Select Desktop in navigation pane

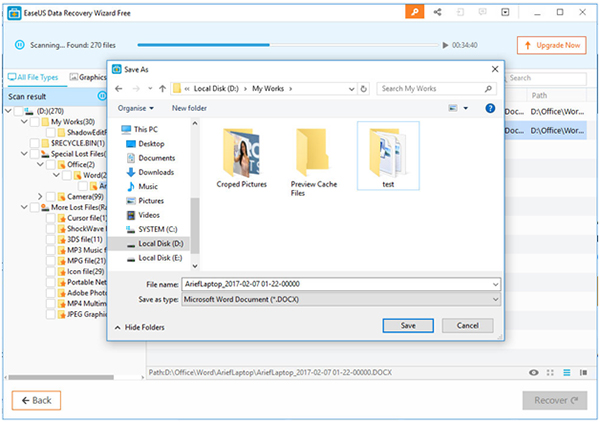pyautogui.click(x=145, y=144)
